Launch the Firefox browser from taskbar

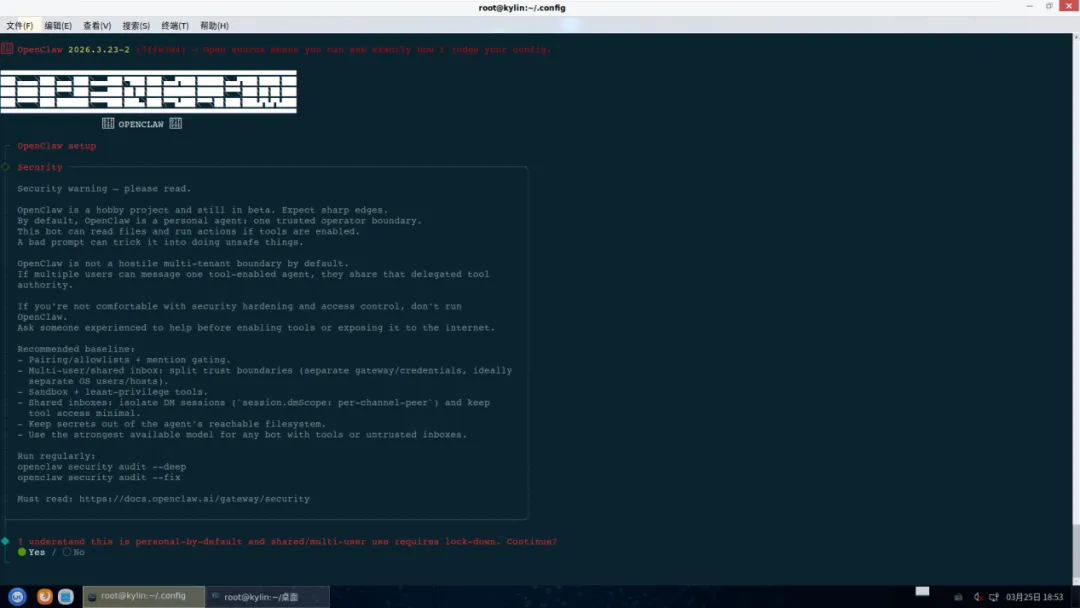44,596
